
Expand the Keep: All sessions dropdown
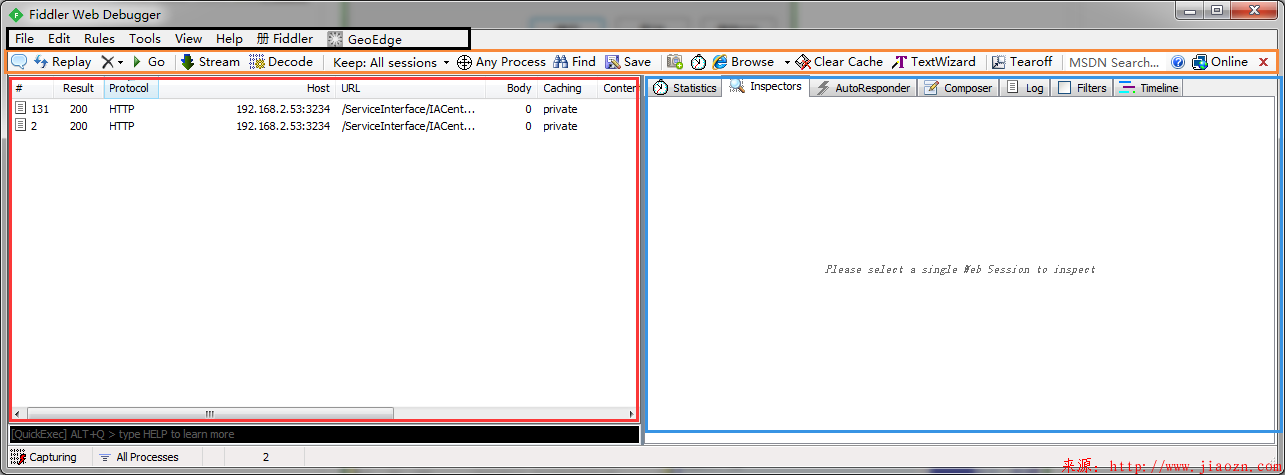click(x=391, y=62)
